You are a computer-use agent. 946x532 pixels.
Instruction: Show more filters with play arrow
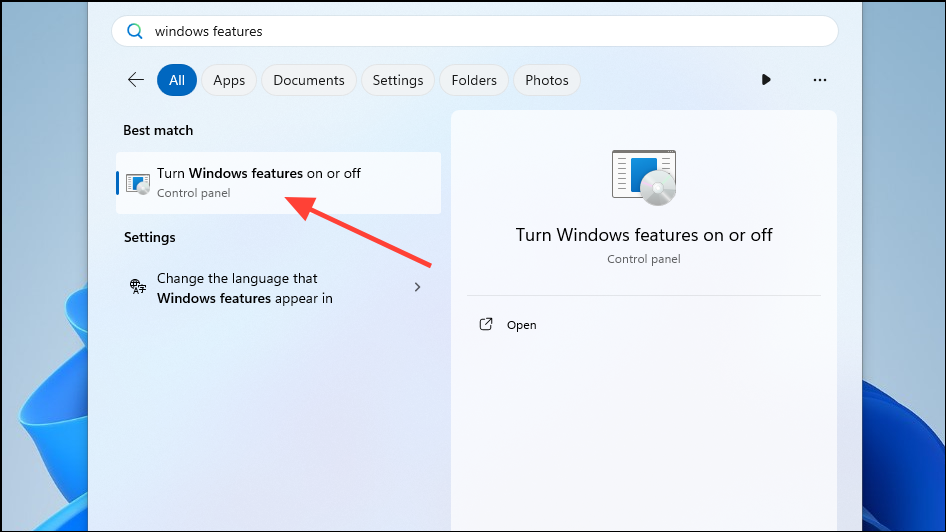[x=766, y=80]
